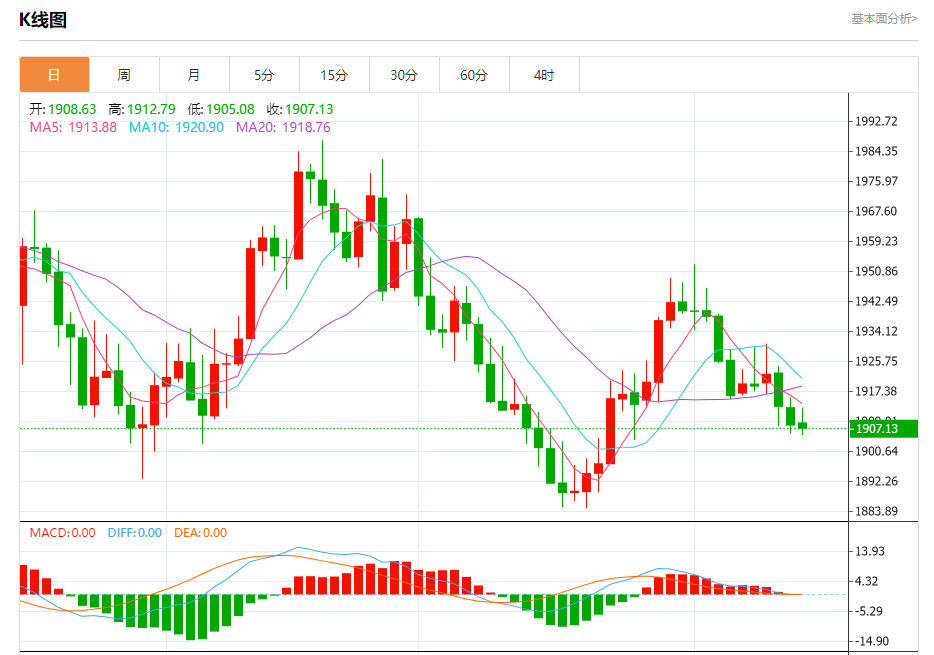Click the 1967.60 price axis label

(x=876, y=211)
